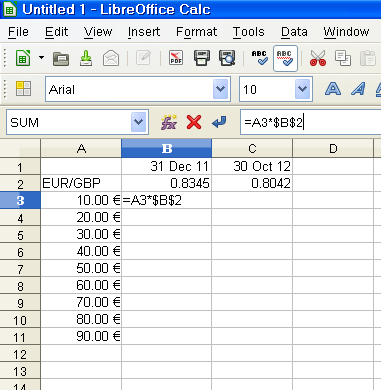Click the Print File Directly icon
The image size is (381, 390).
[x=202, y=58]
